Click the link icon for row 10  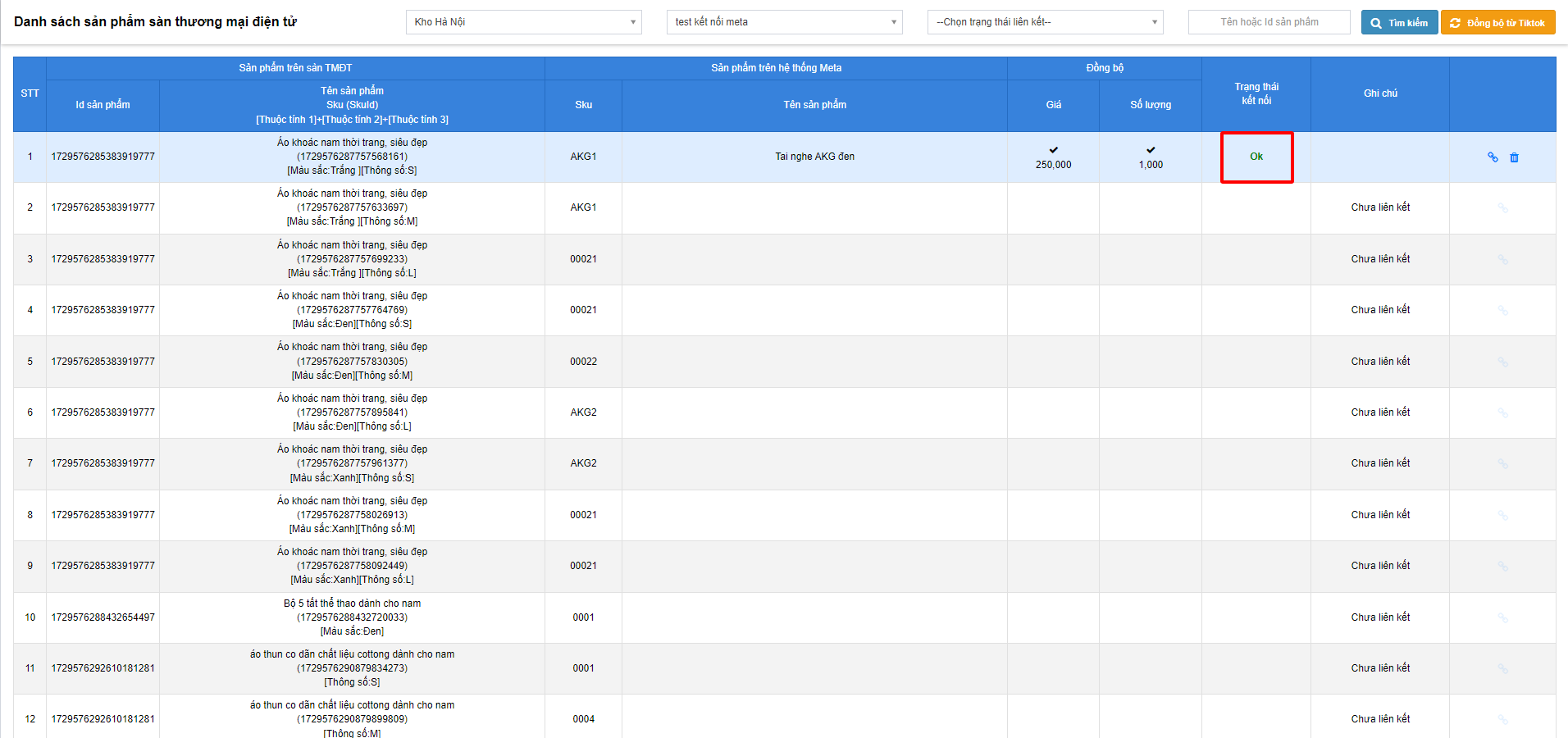pos(1502,618)
